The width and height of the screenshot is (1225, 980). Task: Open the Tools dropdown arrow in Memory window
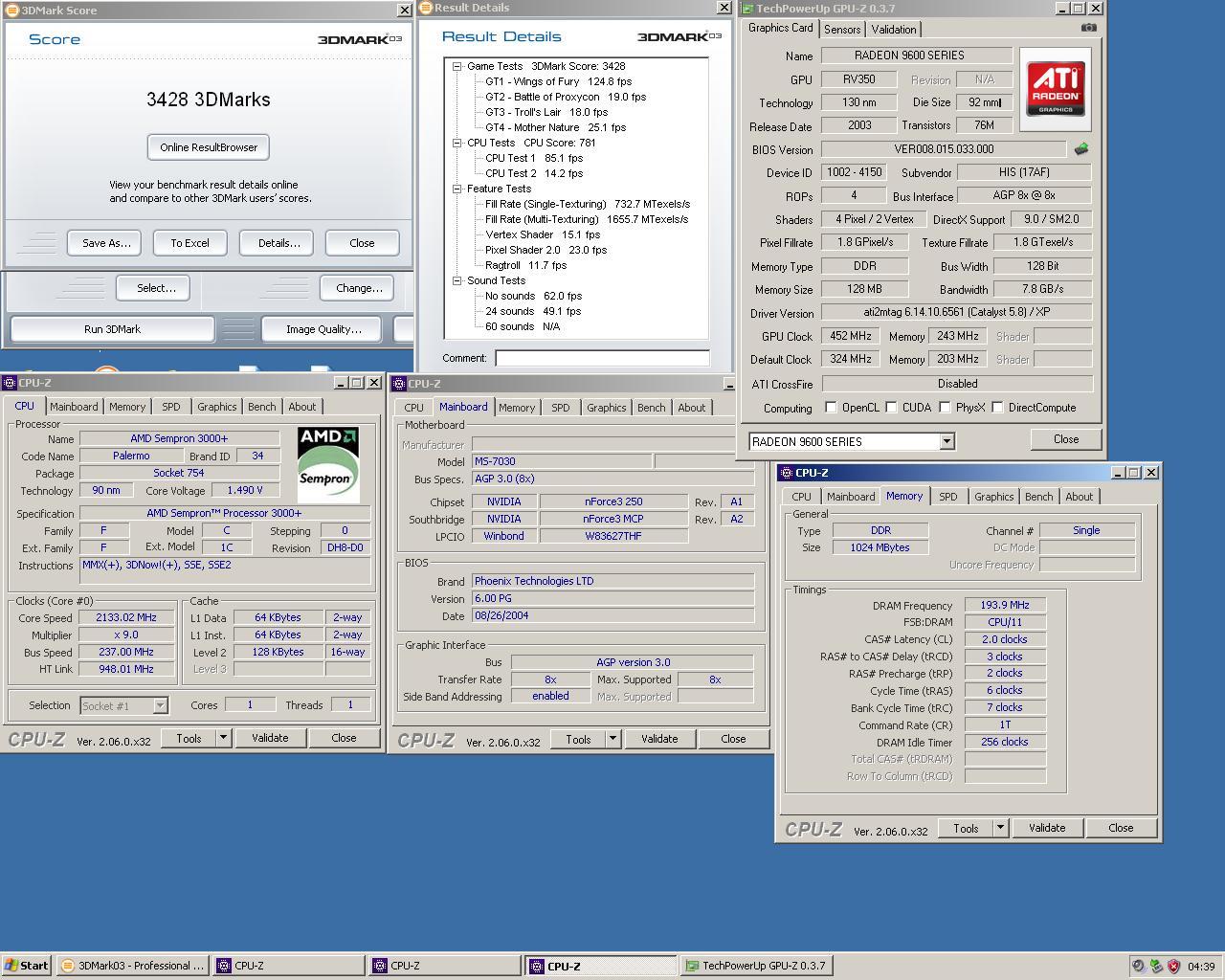1000,828
